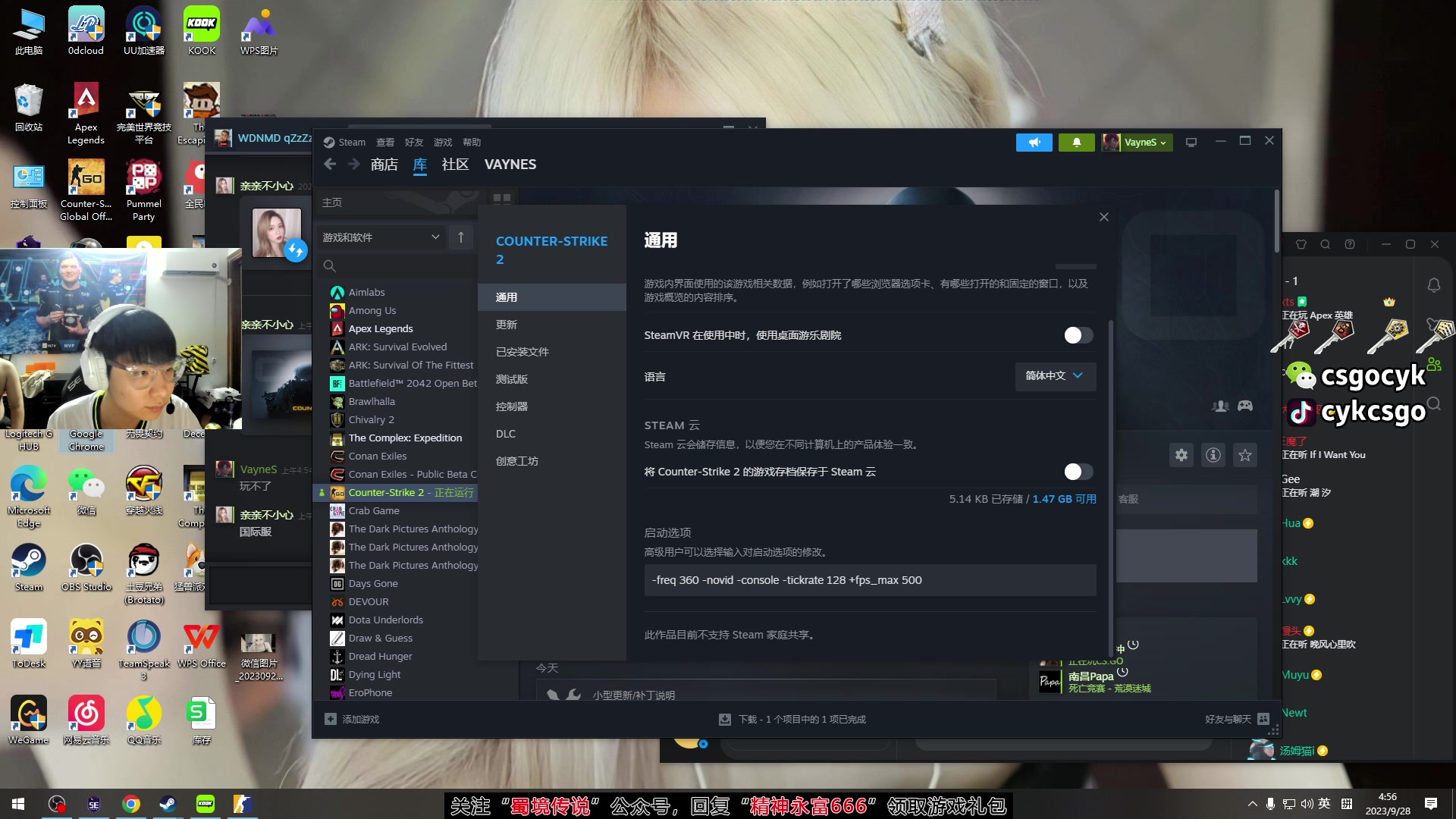
Task: Click Chrome icon in taskbar
Action: [x=131, y=804]
